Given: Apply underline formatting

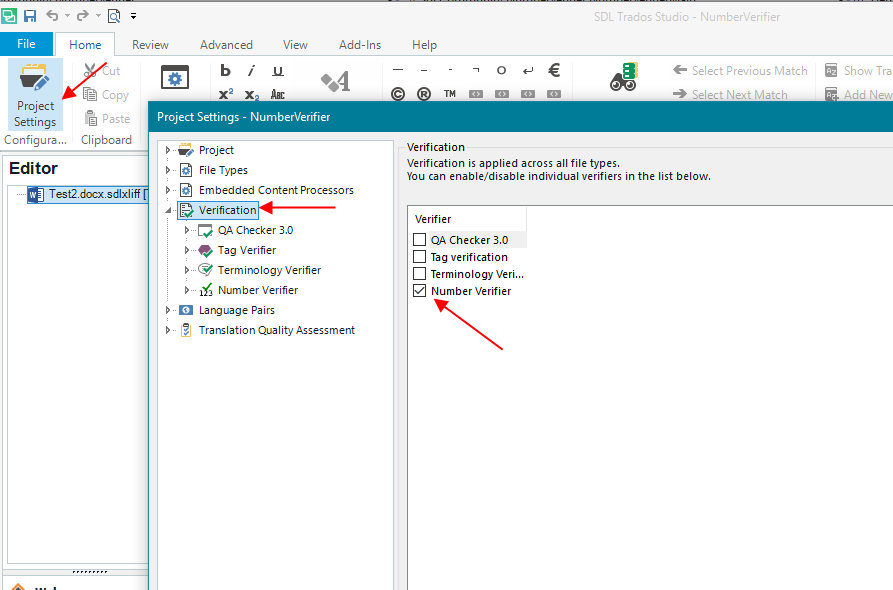Looking at the screenshot, I should point(277,71).
